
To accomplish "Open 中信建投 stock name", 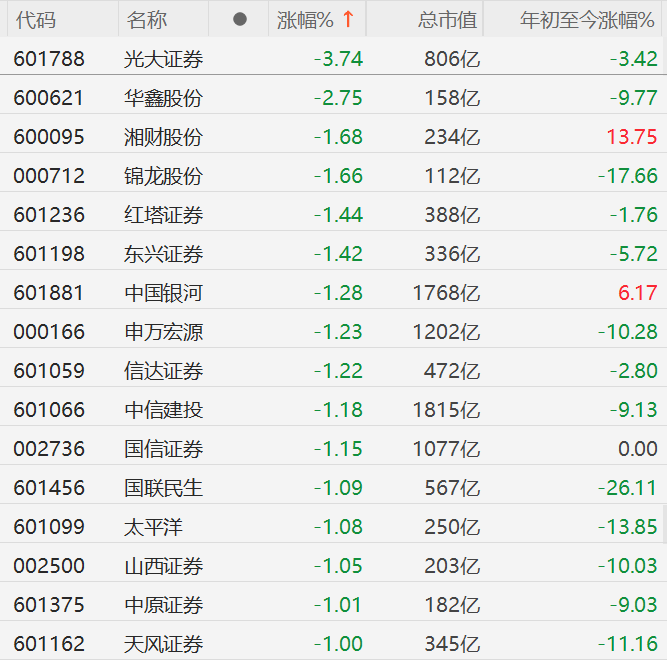I will pyautogui.click(x=163, y=410).
